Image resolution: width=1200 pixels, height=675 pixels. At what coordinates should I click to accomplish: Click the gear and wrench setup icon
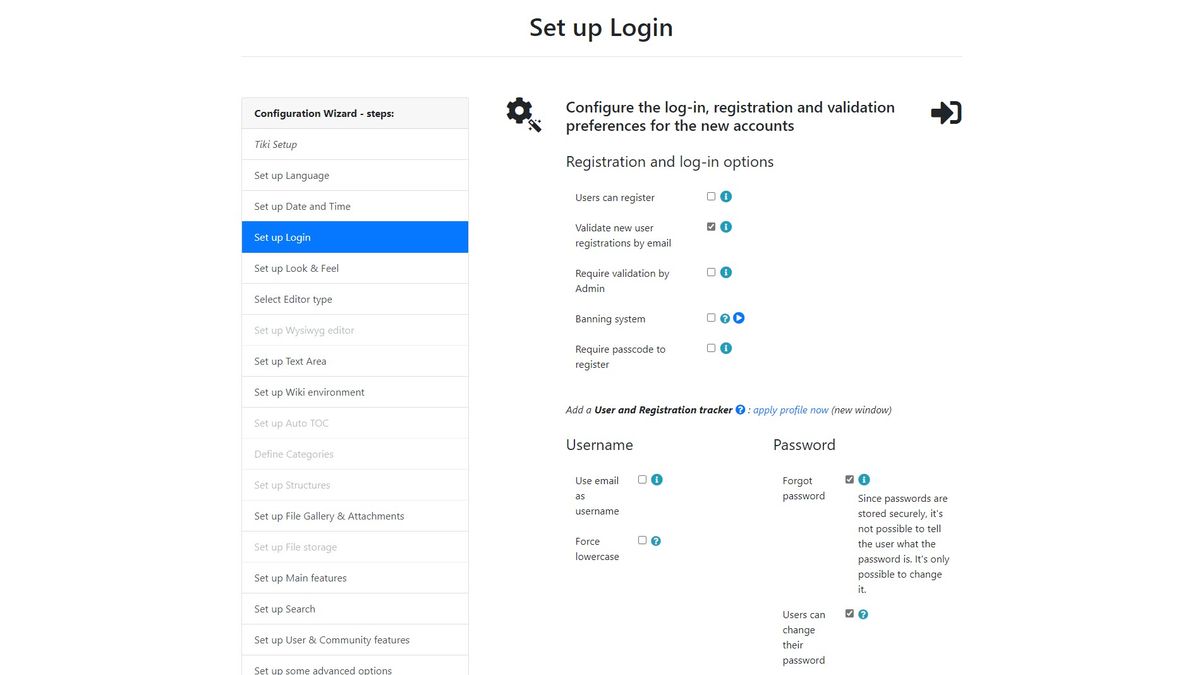[x=523, y=114]
